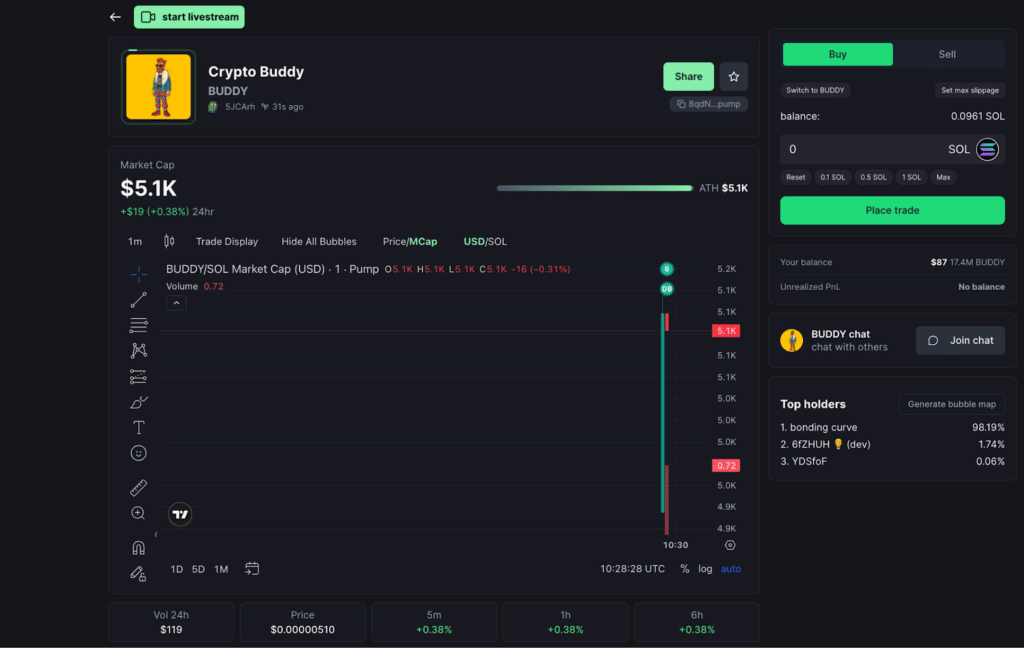Choose the Max amount preset
1024x648 pixels.
click(943, 177)
